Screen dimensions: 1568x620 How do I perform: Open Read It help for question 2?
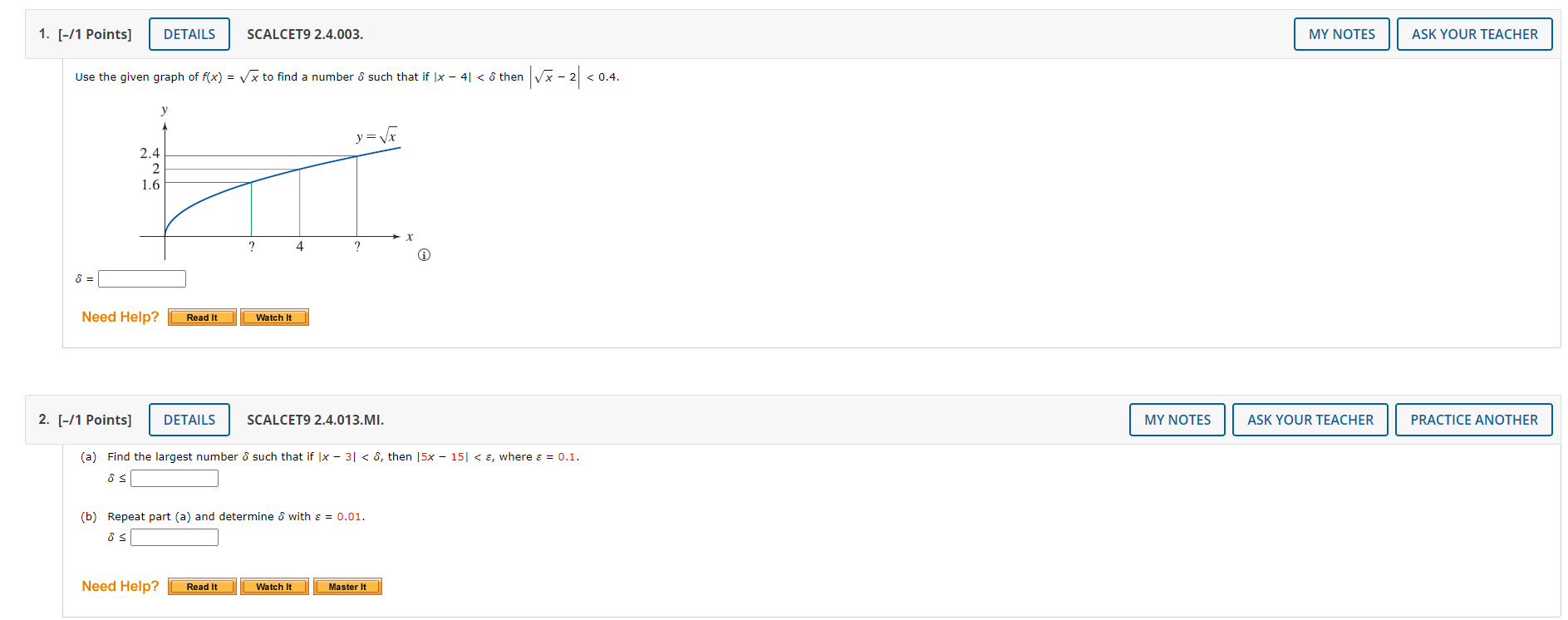coord(201,586)
